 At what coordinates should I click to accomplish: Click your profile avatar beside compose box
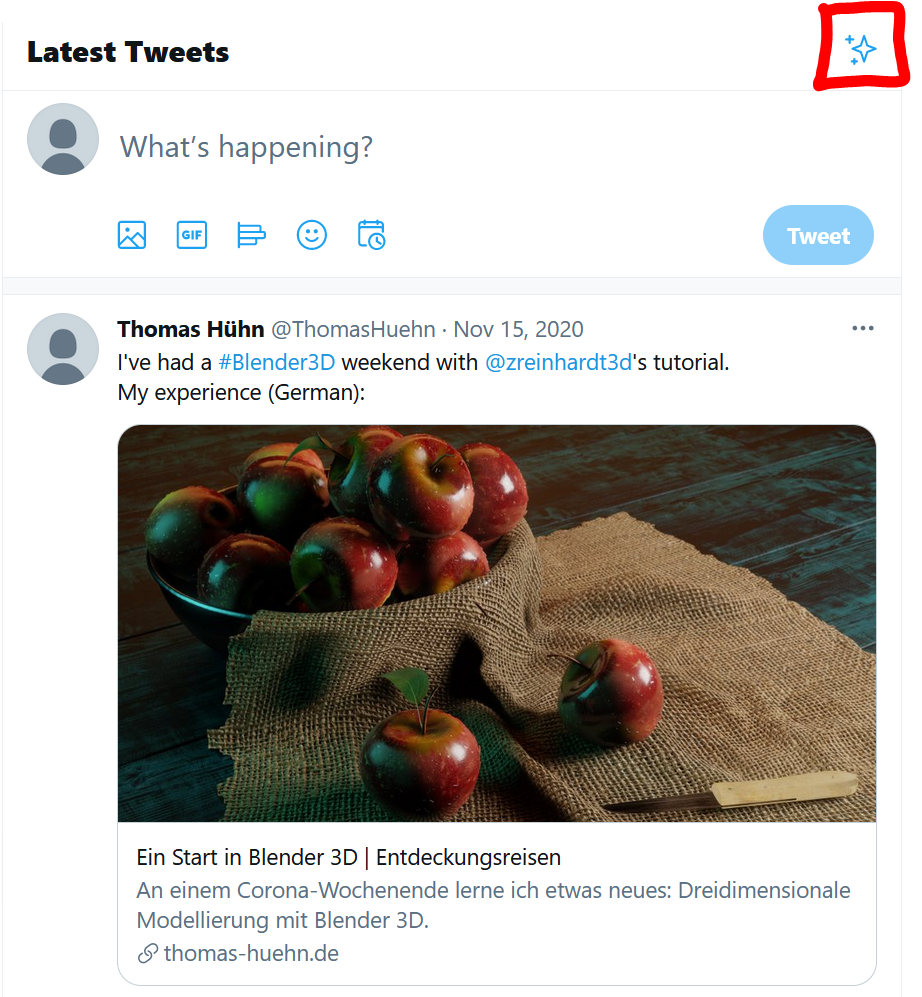click(63, 139)
